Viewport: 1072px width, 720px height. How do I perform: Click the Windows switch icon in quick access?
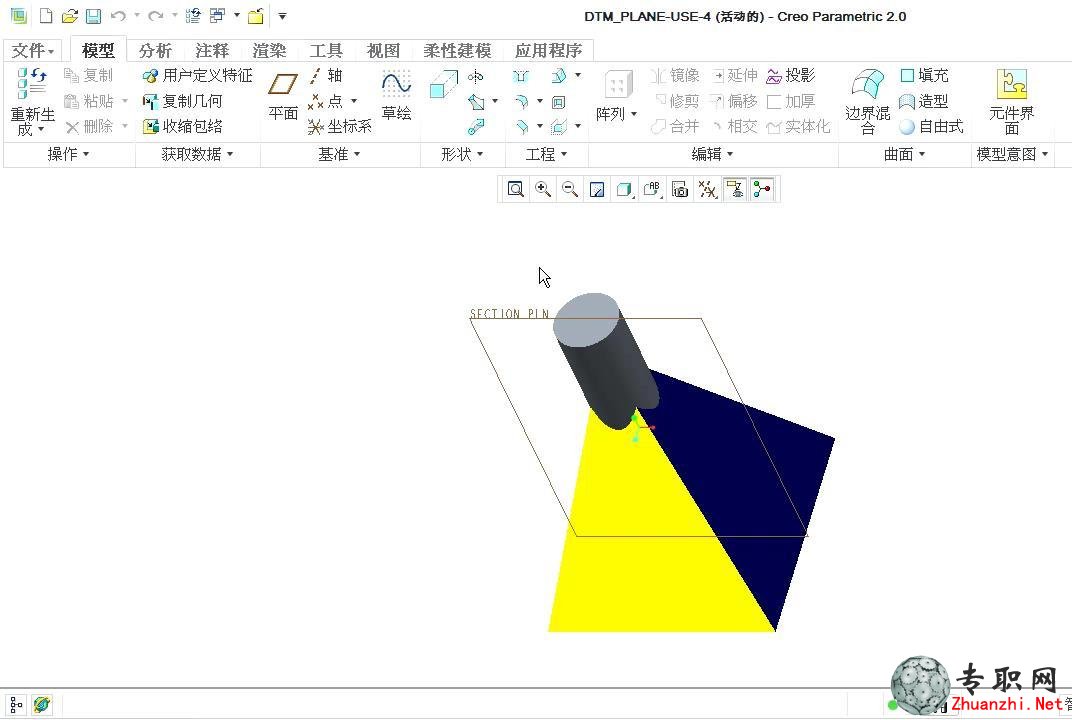[217, 16]
